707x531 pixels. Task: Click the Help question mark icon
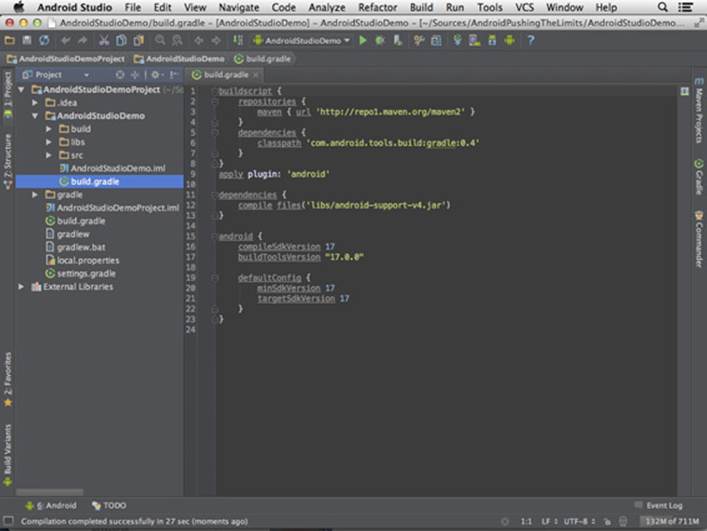[x=531, y=41]
